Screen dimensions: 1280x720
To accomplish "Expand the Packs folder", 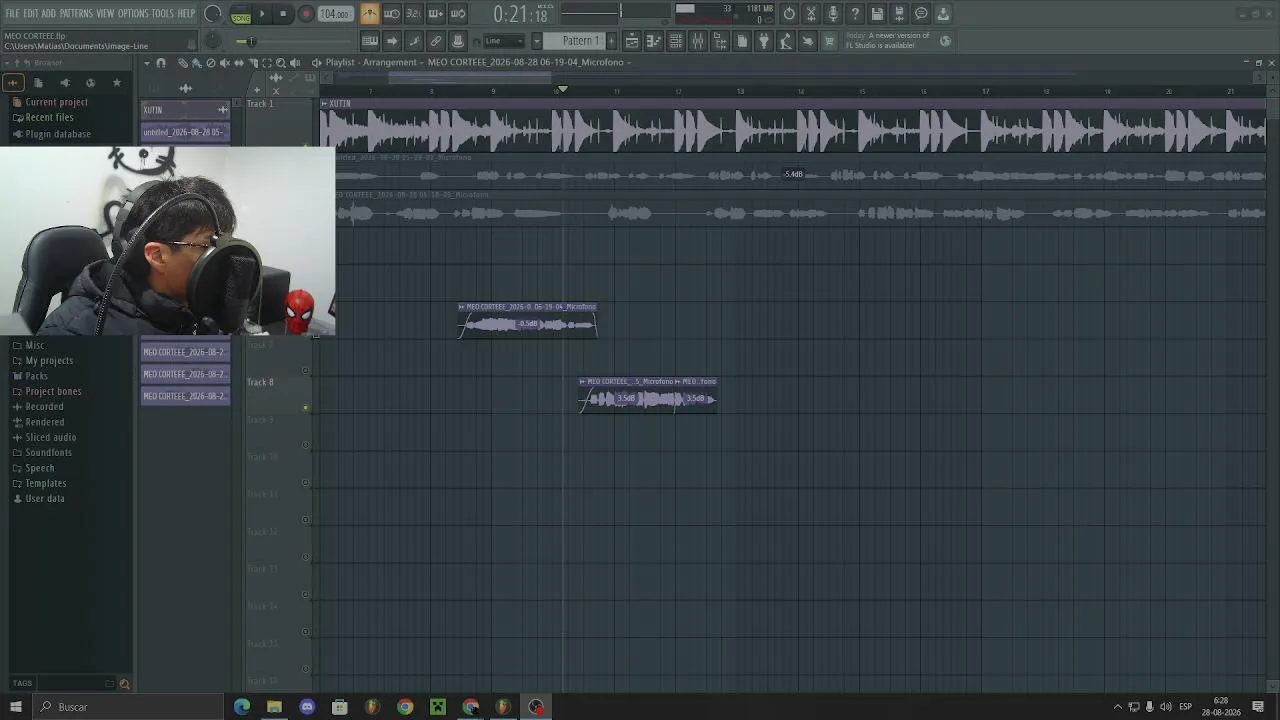I will (36, 376).
